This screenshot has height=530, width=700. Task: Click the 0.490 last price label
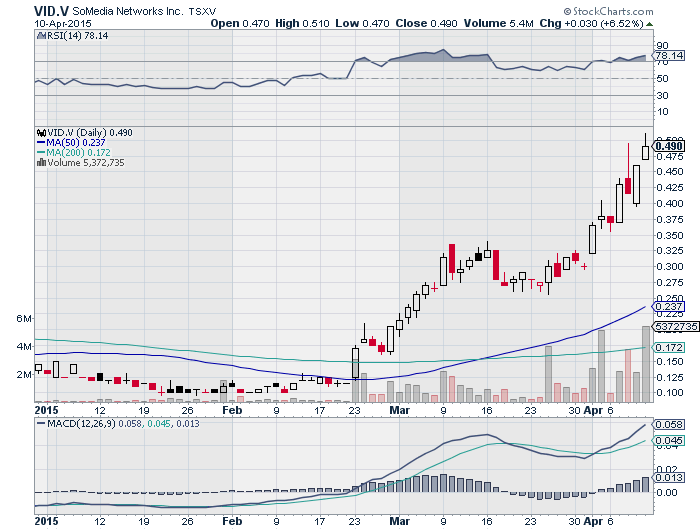(667, 145)
